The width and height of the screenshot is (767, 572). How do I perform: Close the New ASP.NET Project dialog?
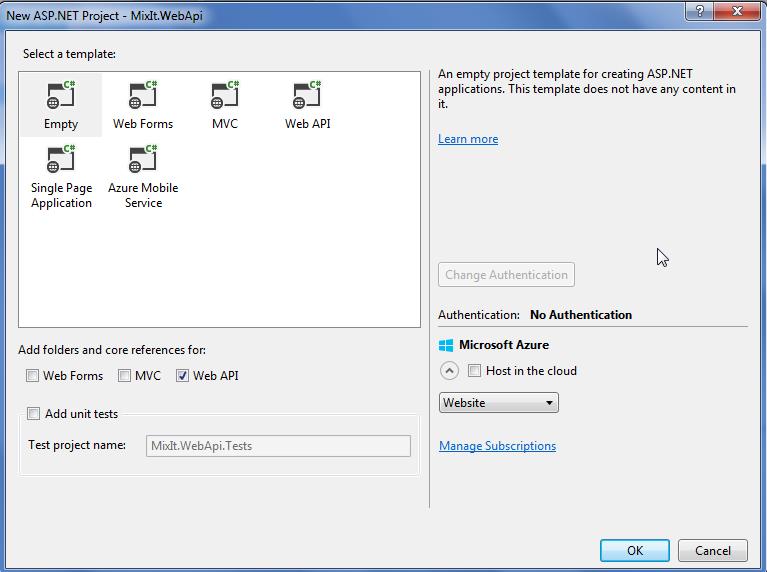(737, 11)
